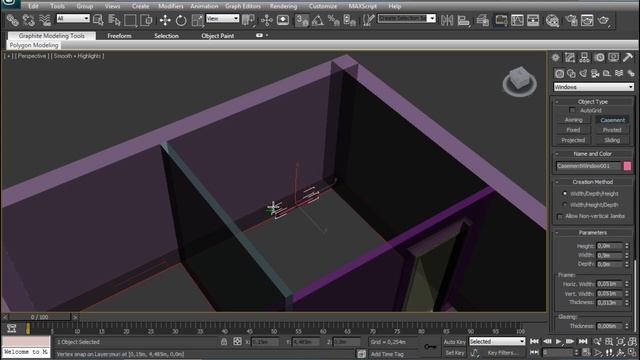This screenshot has width=640, height=360.
Task: Select Width/Depth/Height creation method
Action: tap(565, 193)
